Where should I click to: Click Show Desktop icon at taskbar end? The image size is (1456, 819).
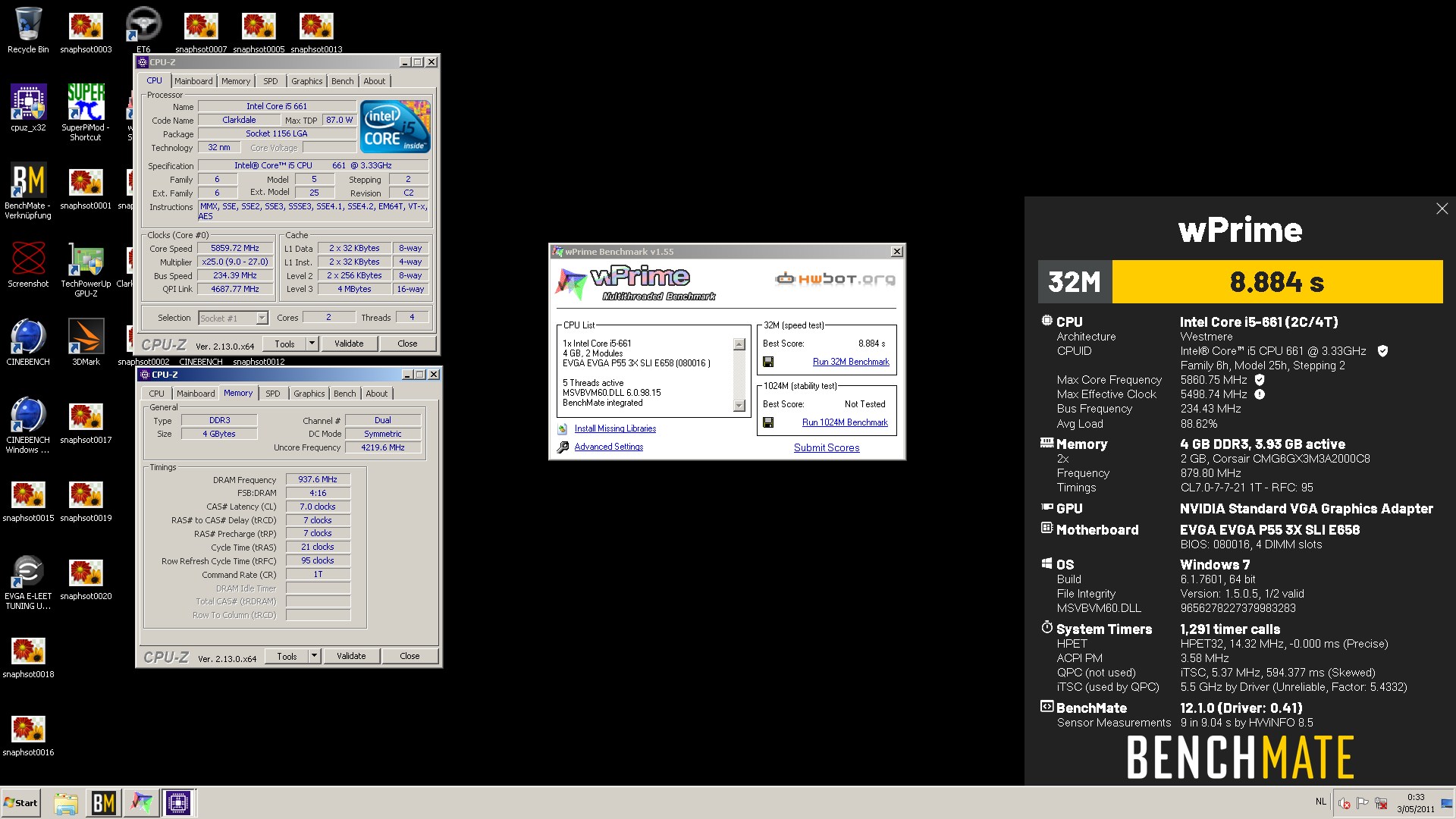pos(1447,803)
